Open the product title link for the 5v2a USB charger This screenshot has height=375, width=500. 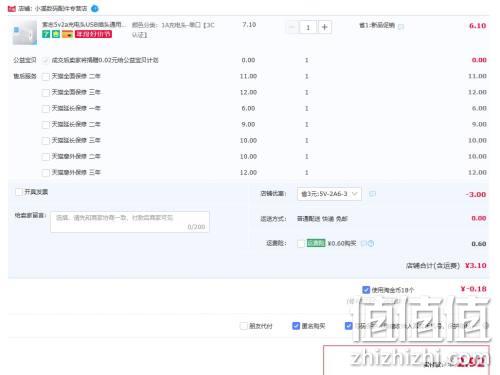(x=84, y=25)
